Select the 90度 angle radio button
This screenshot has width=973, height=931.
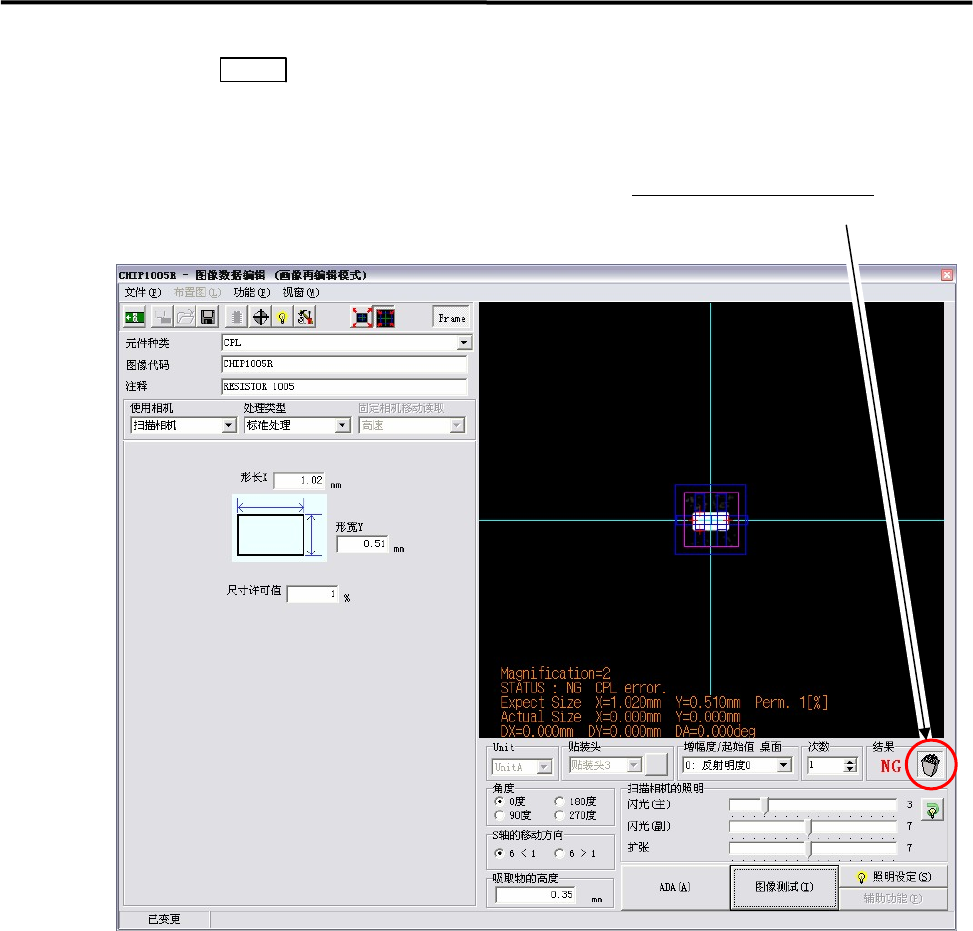tap(500, 815)
